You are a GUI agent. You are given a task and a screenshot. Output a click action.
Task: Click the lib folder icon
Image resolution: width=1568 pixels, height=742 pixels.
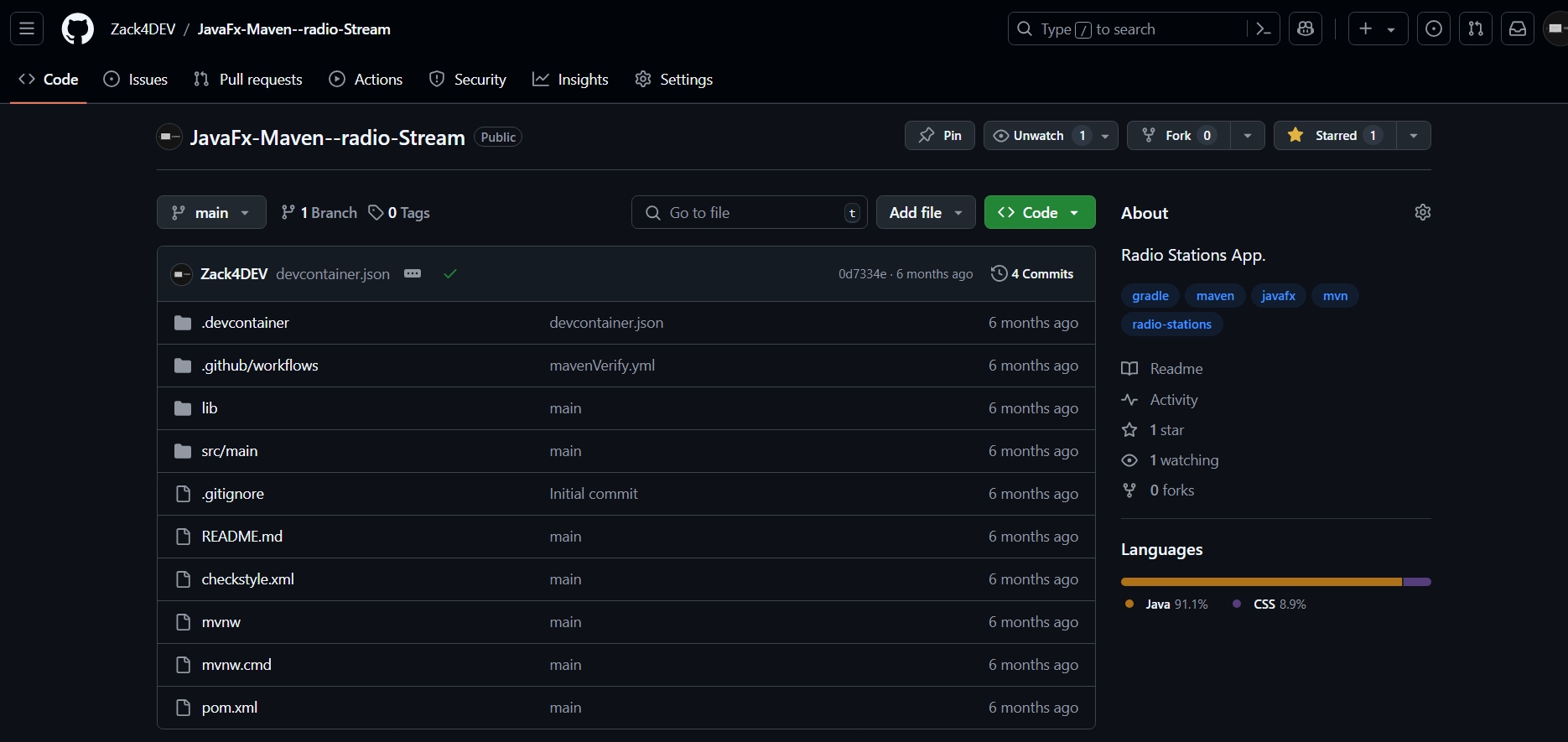[x=183, y=408]
